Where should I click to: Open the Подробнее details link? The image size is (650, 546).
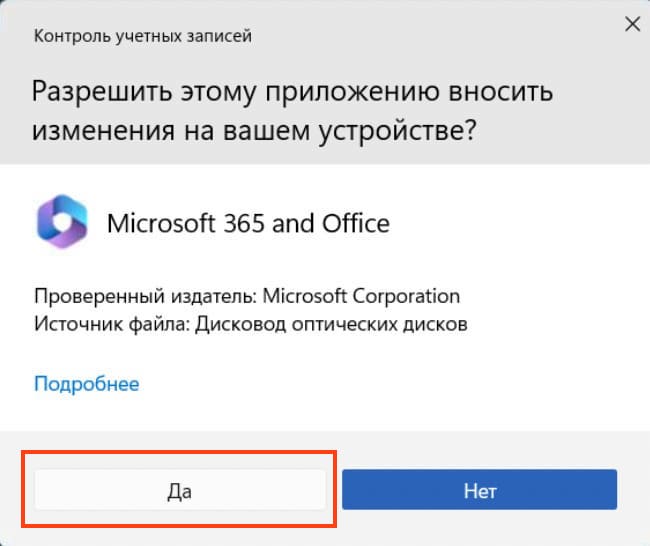(x=86, y=383)
